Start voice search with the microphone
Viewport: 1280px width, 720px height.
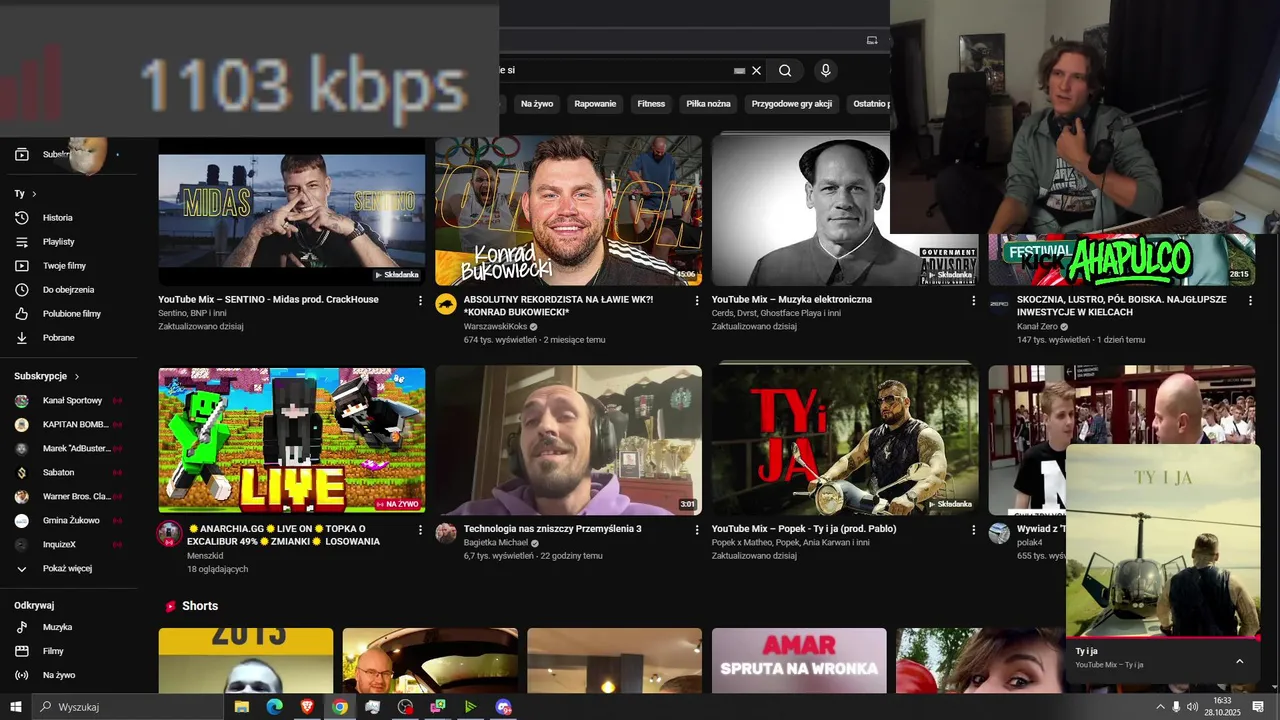tap(825, 71)
